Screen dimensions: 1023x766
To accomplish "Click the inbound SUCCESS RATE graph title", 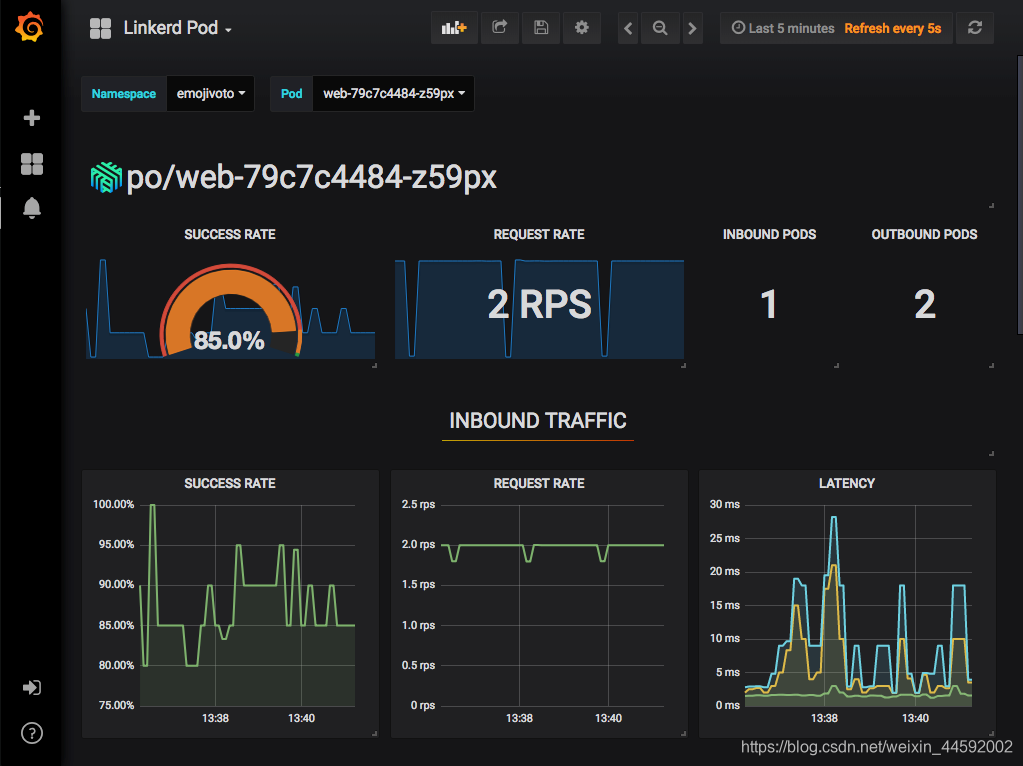I will pos(230,483).
